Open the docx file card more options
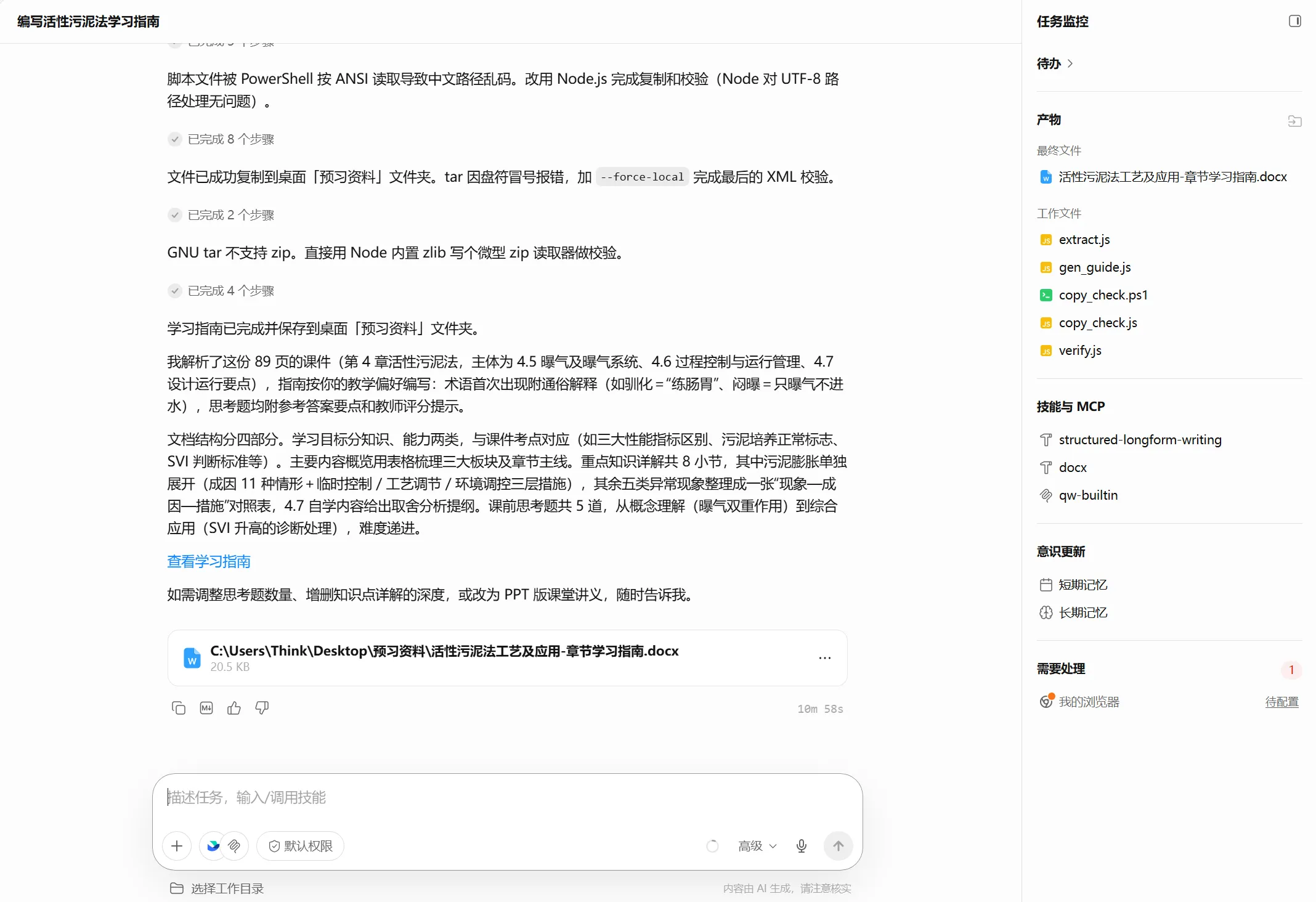The height and width of the screenshot is (902, 1316). 825,658
